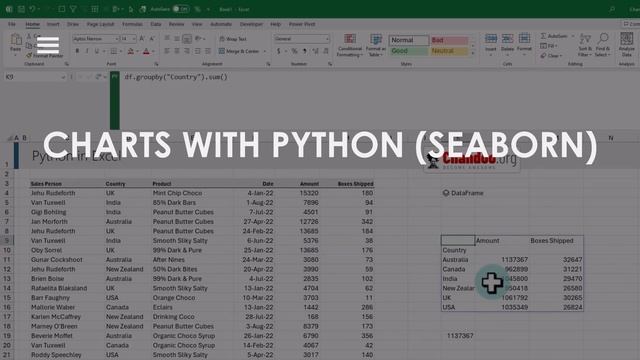This screenshot has height=360, width=640.
Task: Open Find & Select
Action: (x=602, y=45)
